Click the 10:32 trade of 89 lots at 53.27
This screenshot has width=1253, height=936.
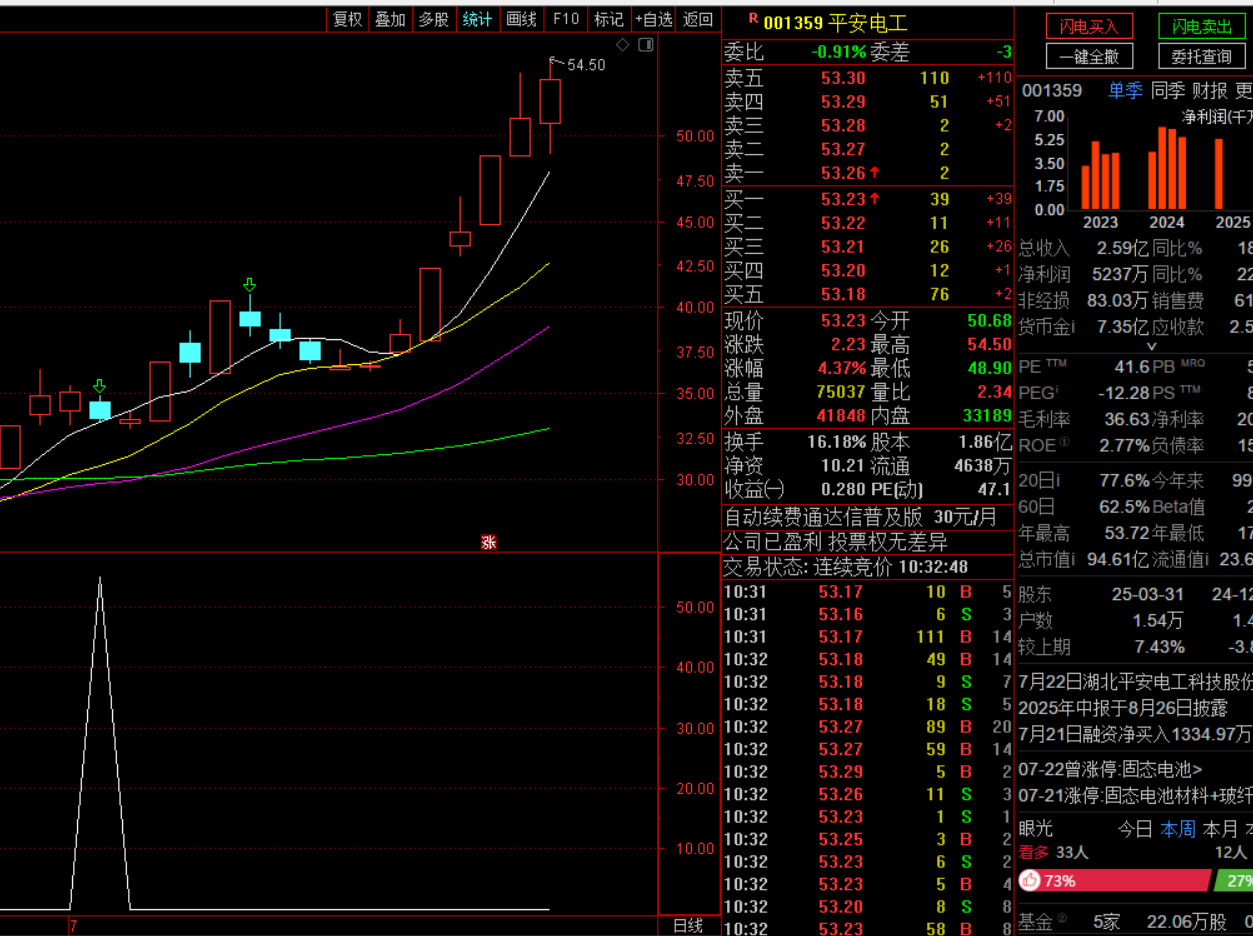868,726
